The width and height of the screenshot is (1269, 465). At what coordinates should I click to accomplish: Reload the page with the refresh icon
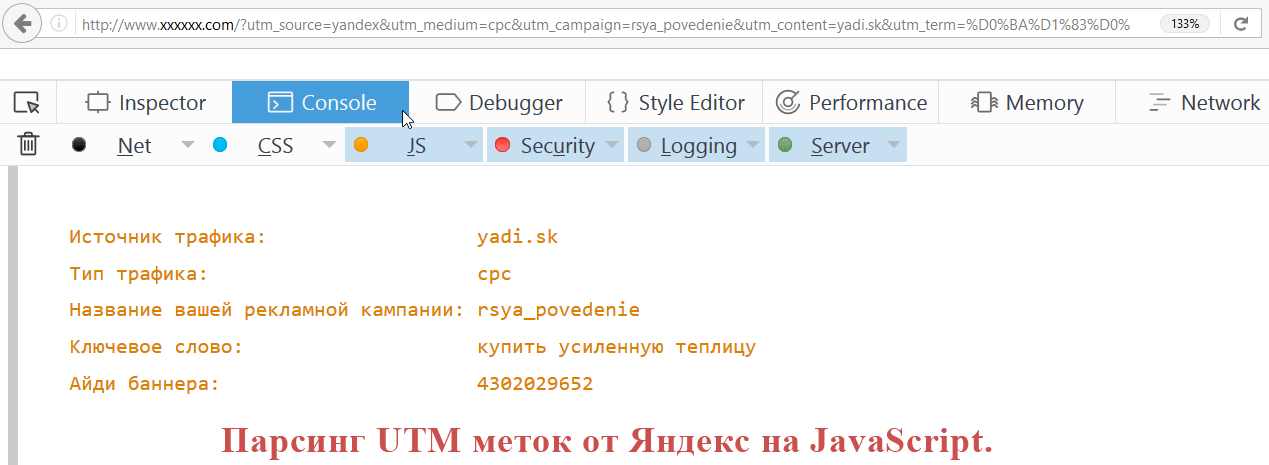coord(1241,23)
